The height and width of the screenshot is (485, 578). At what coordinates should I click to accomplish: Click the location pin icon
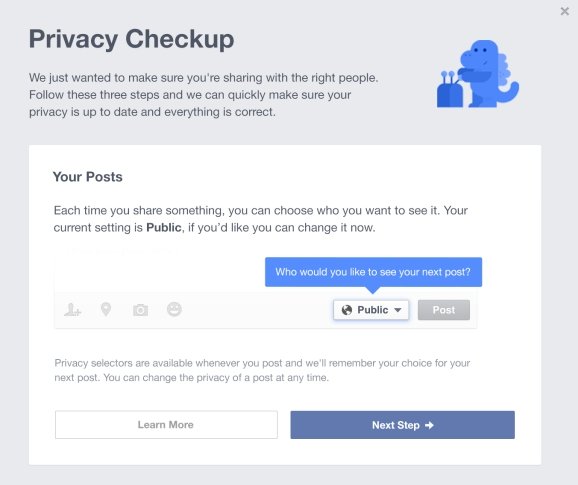(x=106, y=310)
